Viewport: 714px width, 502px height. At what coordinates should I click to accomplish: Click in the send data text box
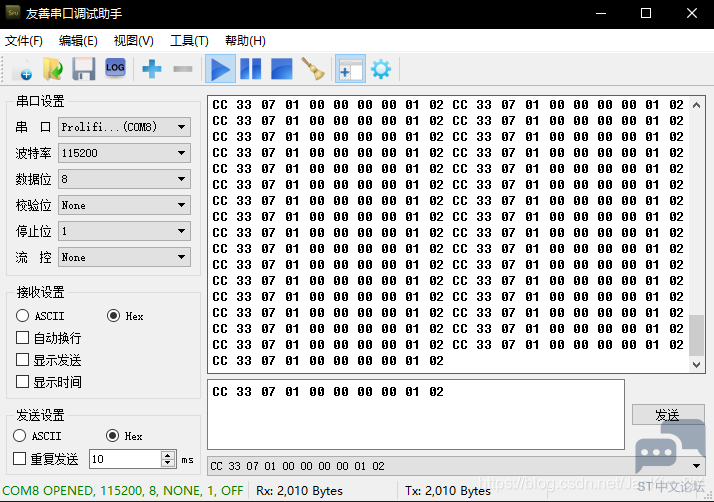click(416, 415)
